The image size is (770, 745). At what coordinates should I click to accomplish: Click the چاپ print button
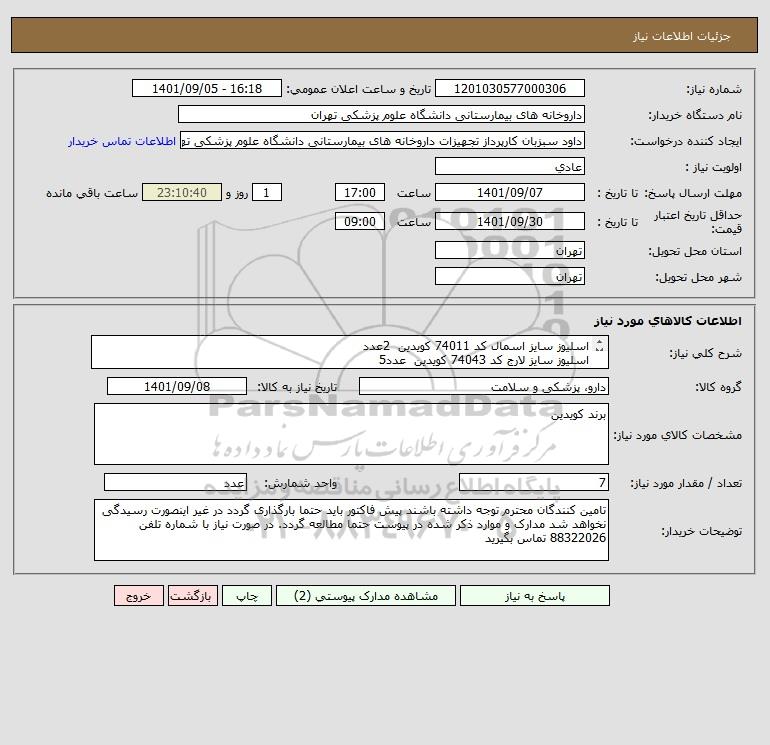(247, 596)
